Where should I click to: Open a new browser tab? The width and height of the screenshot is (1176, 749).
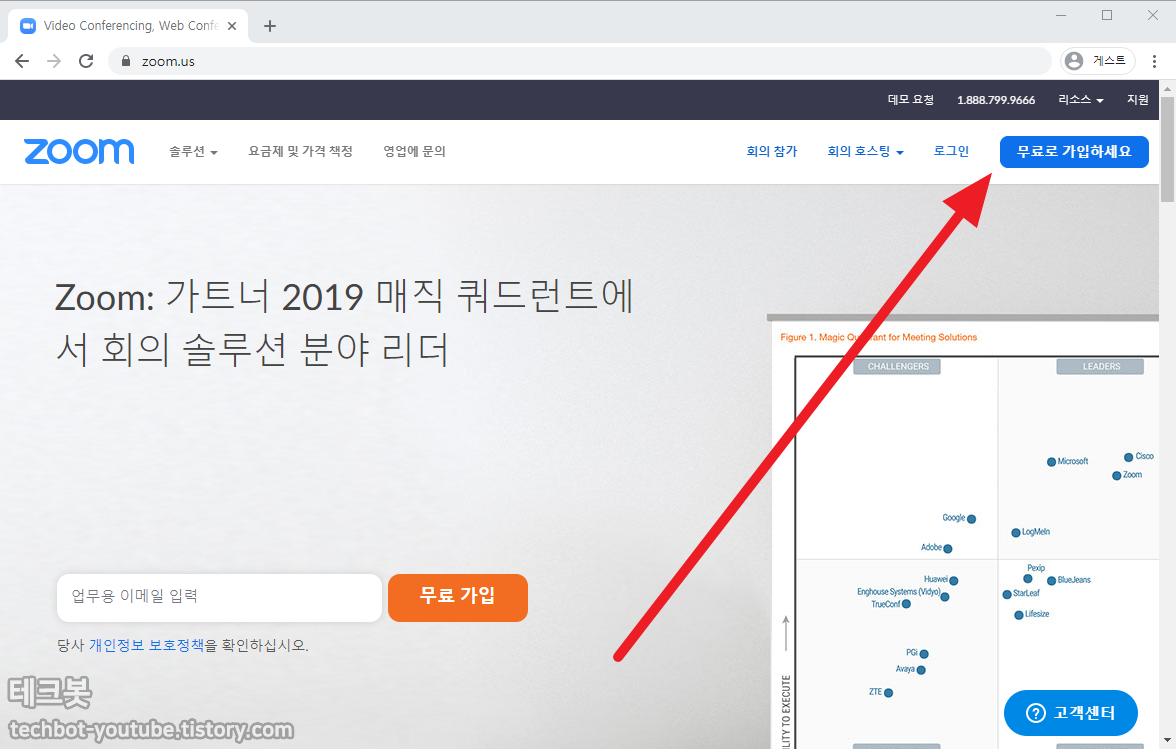[x=270, y=26]
